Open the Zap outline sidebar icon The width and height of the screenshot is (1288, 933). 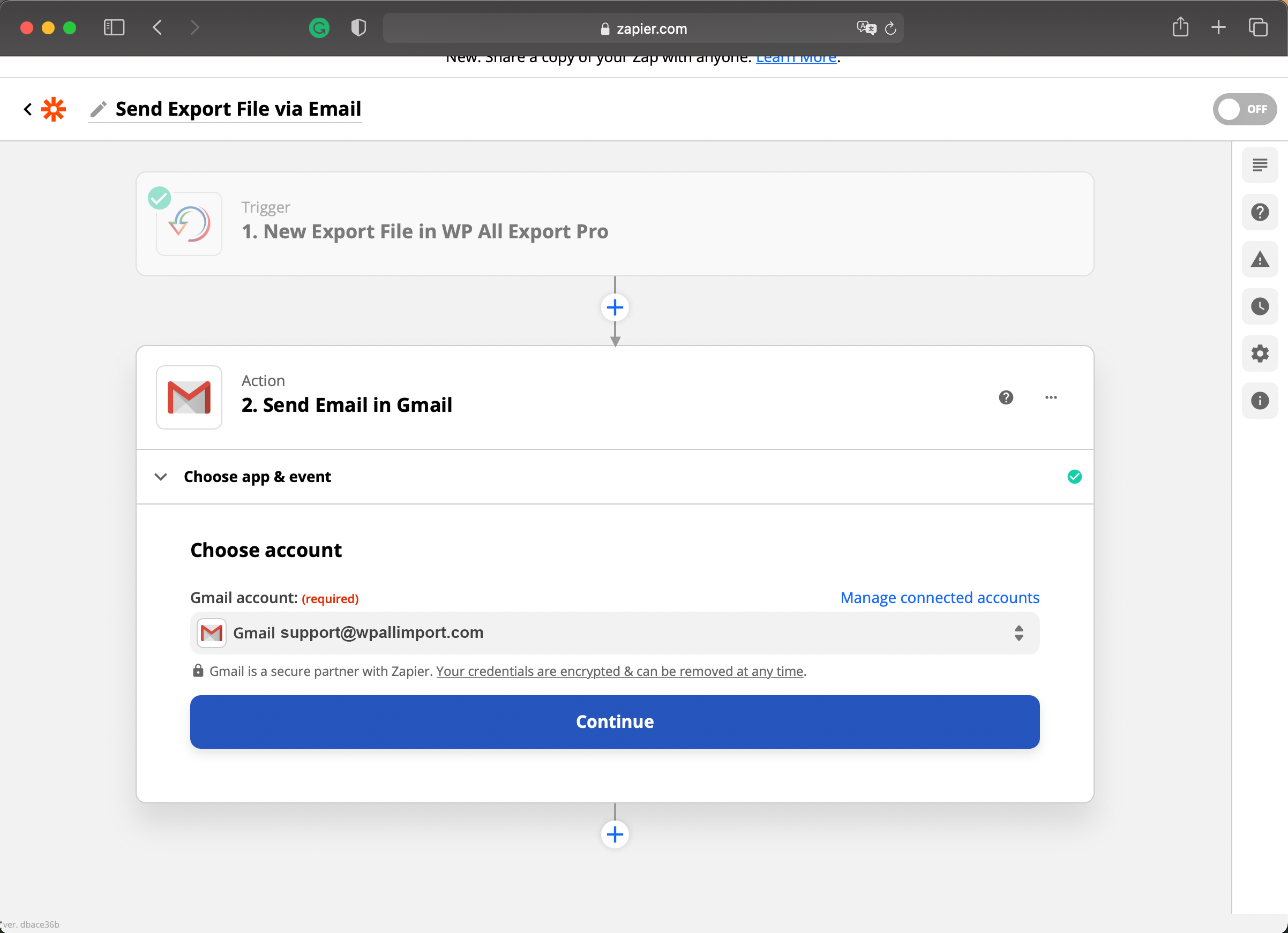[1259, 165]
